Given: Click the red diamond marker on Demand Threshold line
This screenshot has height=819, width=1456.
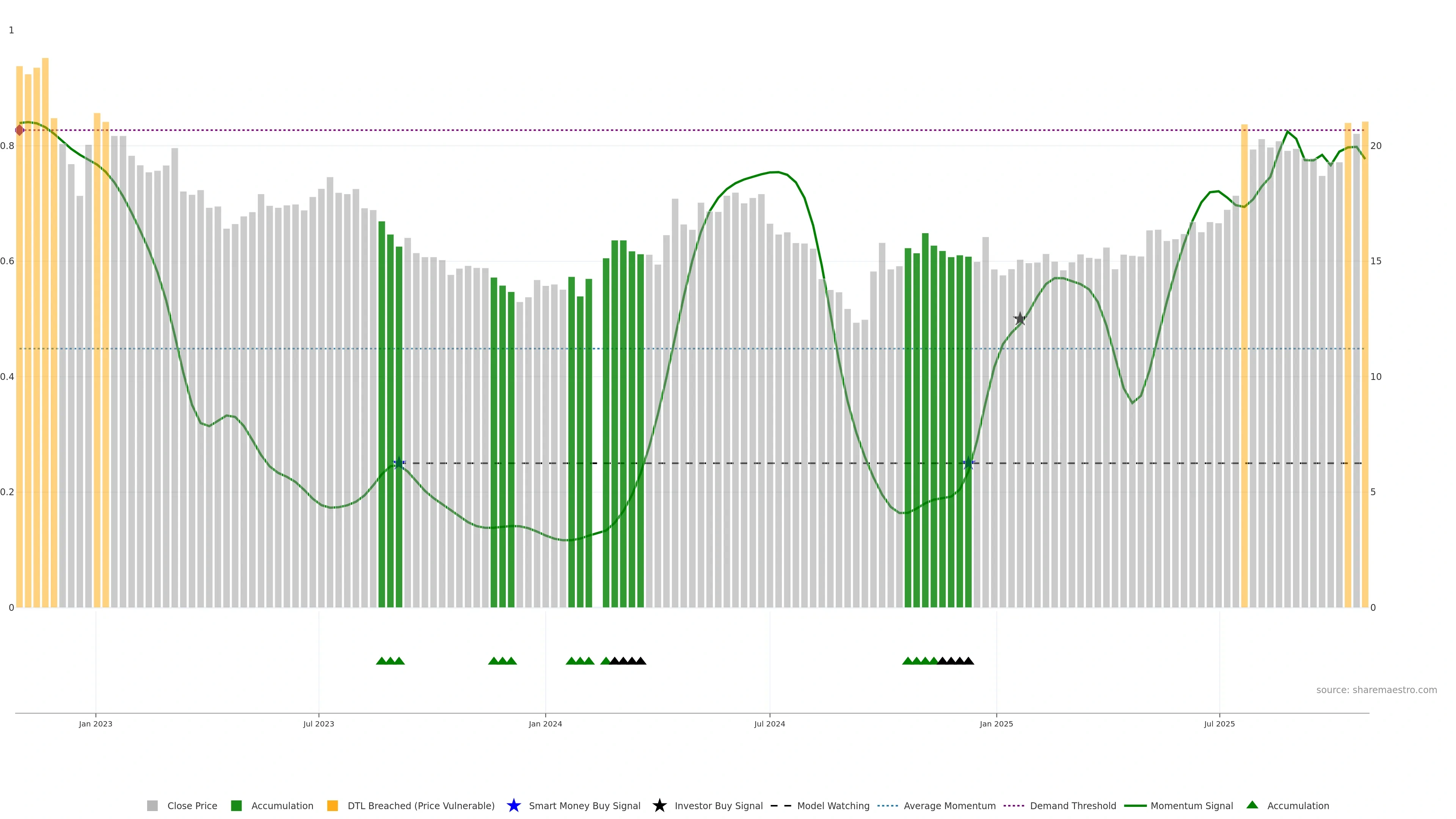Looking at the screenshot, I should pos(20,130).
